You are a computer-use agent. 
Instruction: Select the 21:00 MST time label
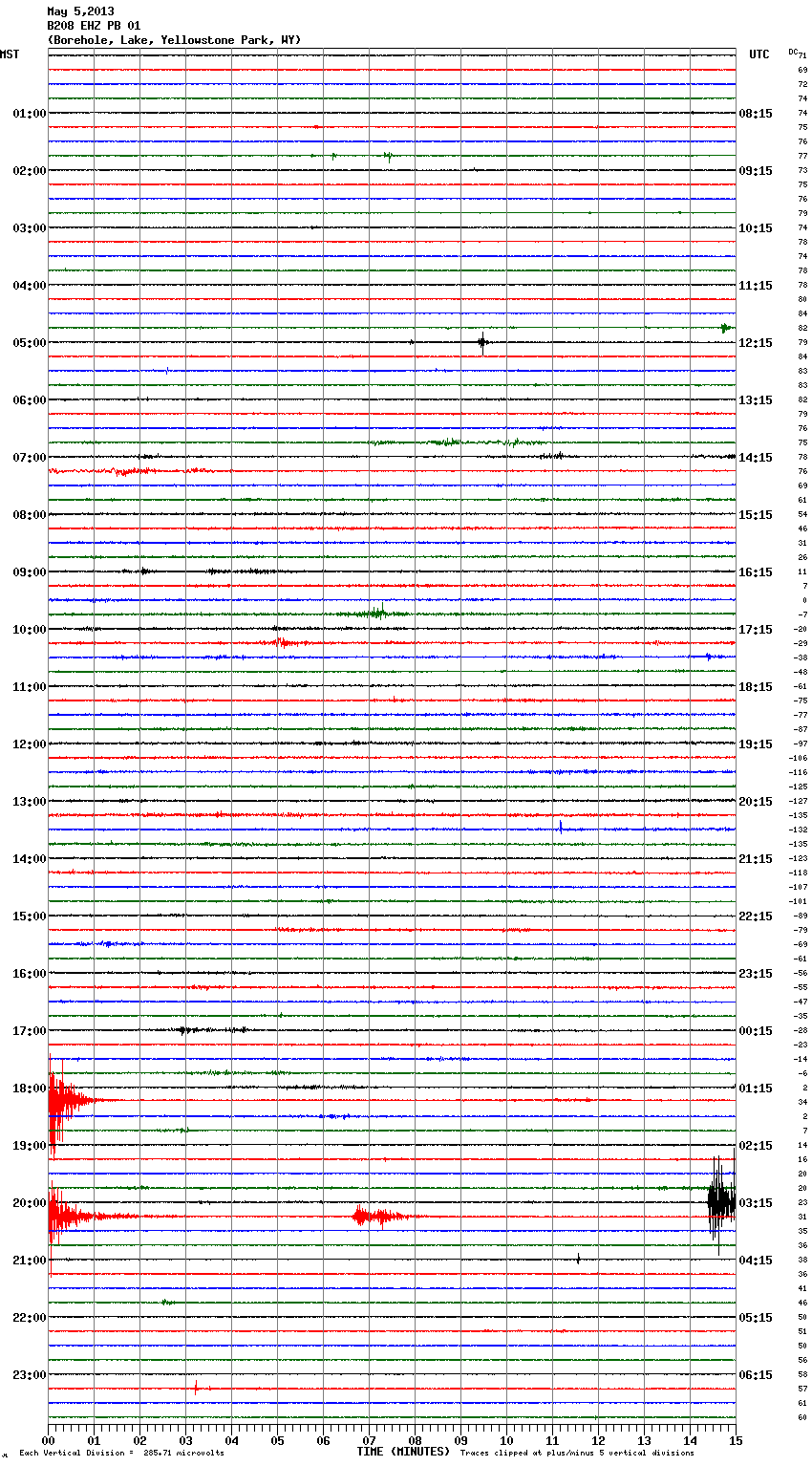(x=30, y=1261)
